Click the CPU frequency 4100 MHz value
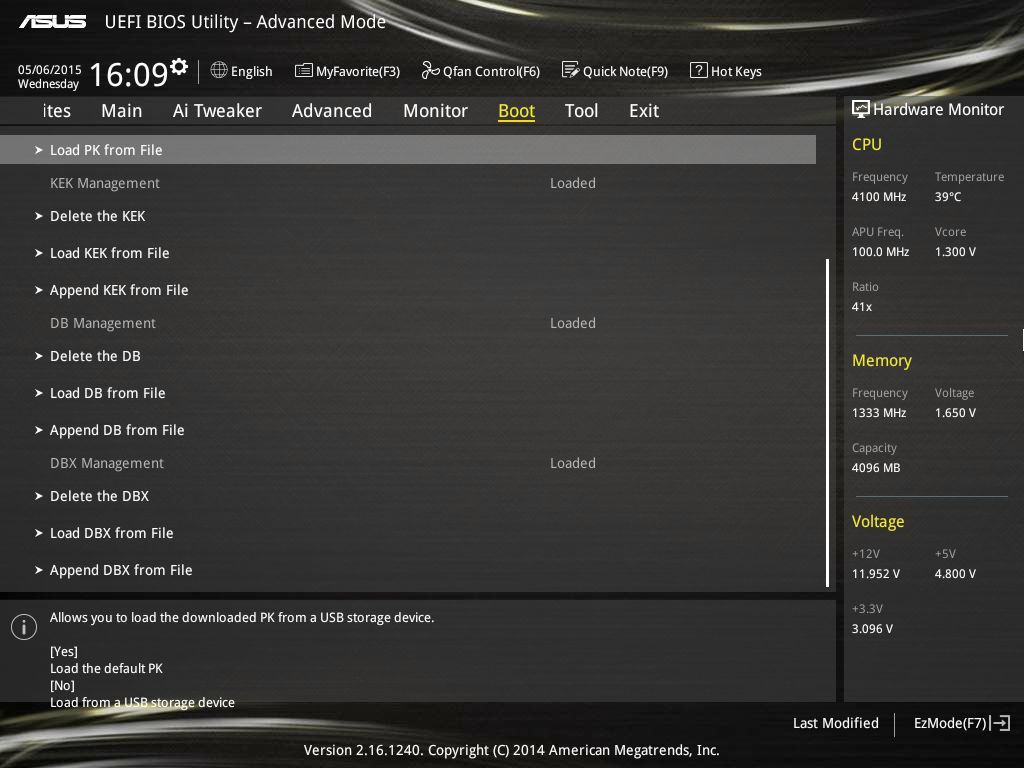The height and width of the screenshot is (768, 1024). [878, 197]
